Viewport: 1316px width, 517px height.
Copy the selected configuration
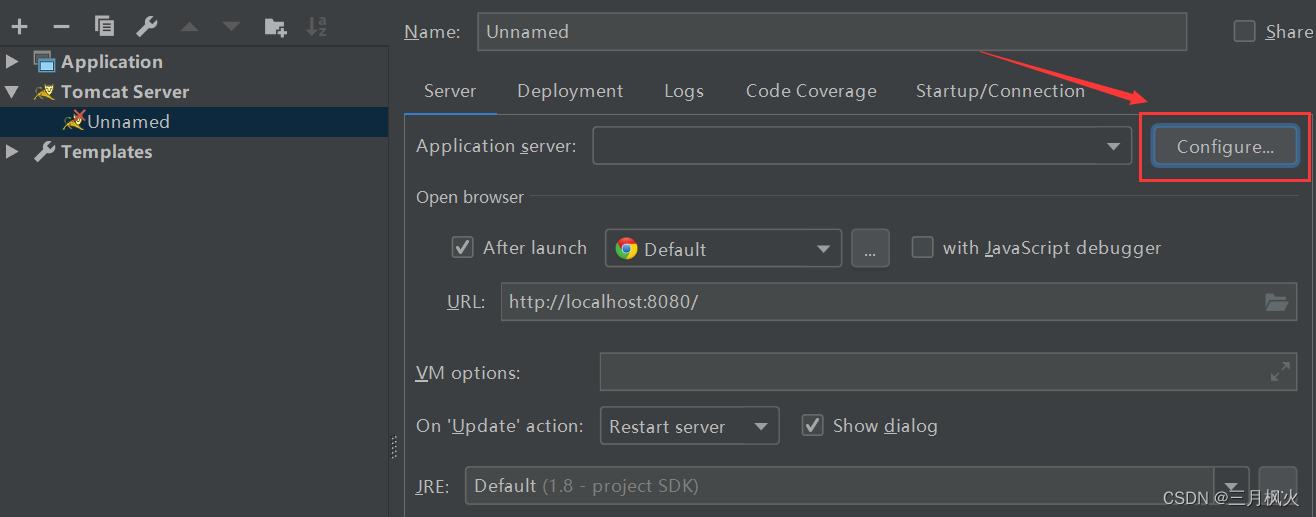[104, 26]
